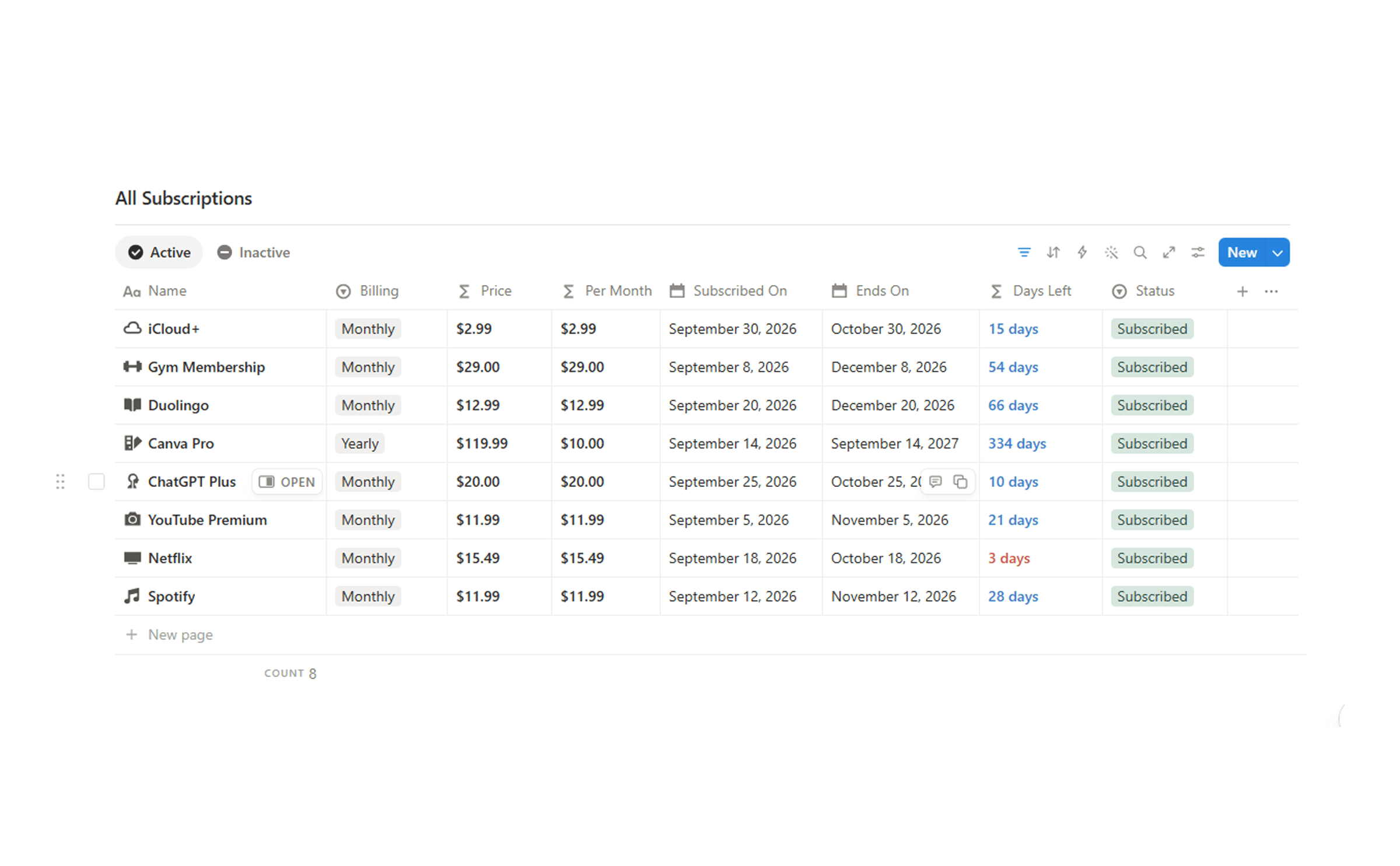Tick the checkbox beside ChatGPT Plus
The width and height of the screenshot is (1400, 866).
(x=96, y=482)
